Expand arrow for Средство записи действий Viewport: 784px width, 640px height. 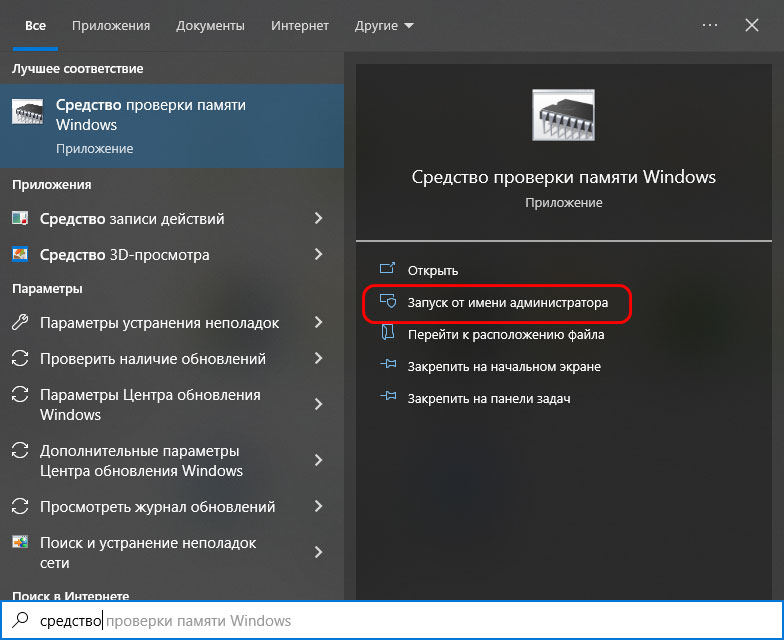[318, 218]
